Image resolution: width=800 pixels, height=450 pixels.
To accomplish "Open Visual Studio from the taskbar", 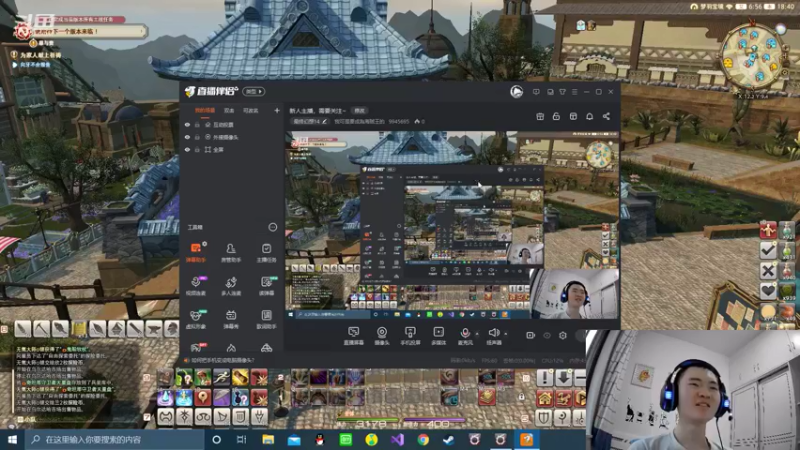I will click(397, 439).
